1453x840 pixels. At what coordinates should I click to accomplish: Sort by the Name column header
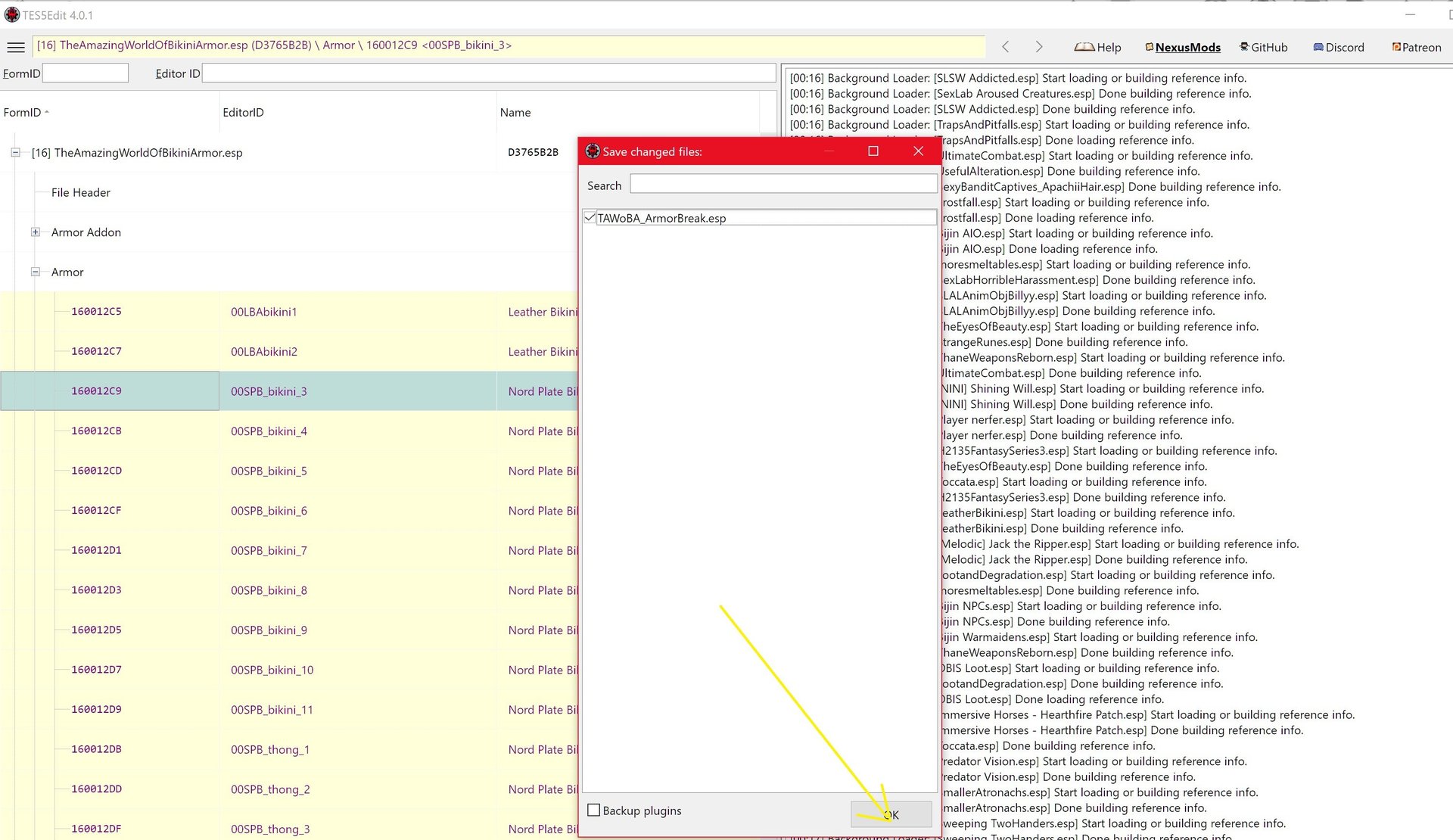[x=628, y=112]
